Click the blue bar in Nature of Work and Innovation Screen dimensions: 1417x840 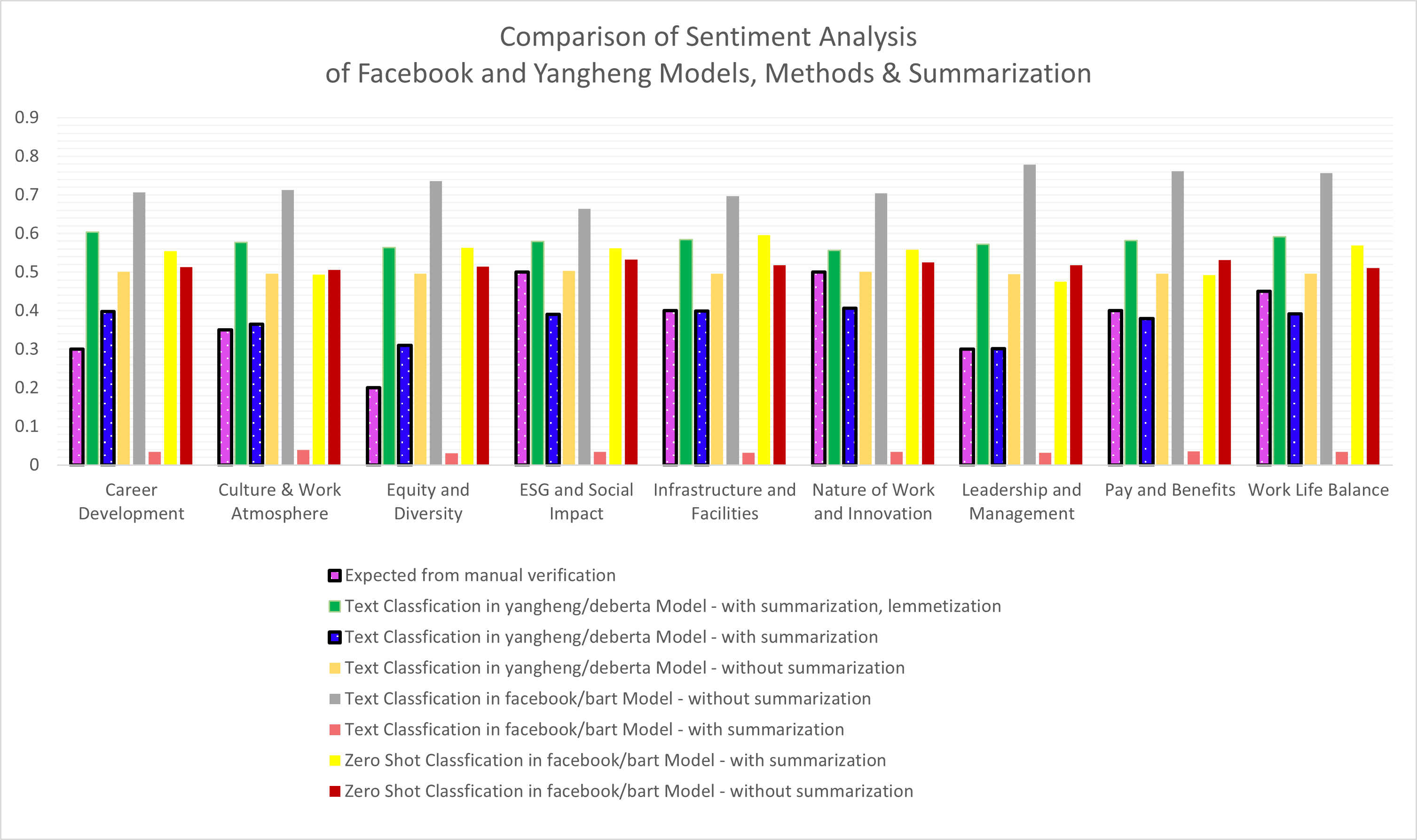click(x=850, y=386)
